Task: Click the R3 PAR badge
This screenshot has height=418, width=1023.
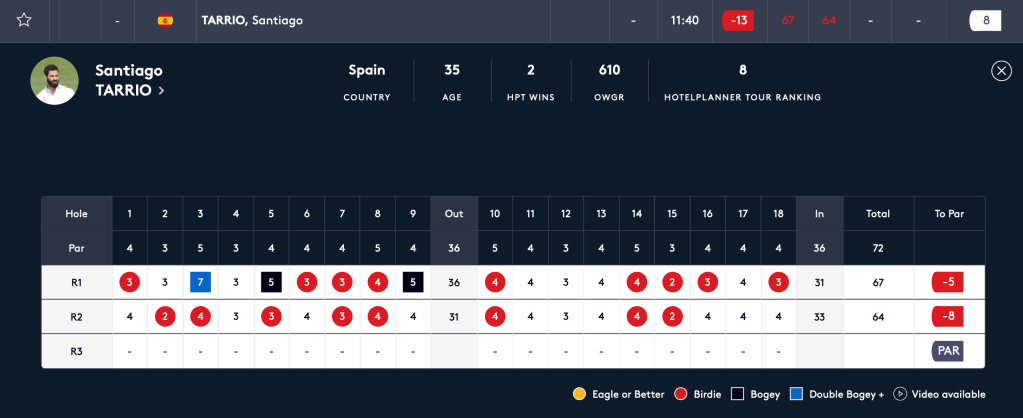Action: 949,351
